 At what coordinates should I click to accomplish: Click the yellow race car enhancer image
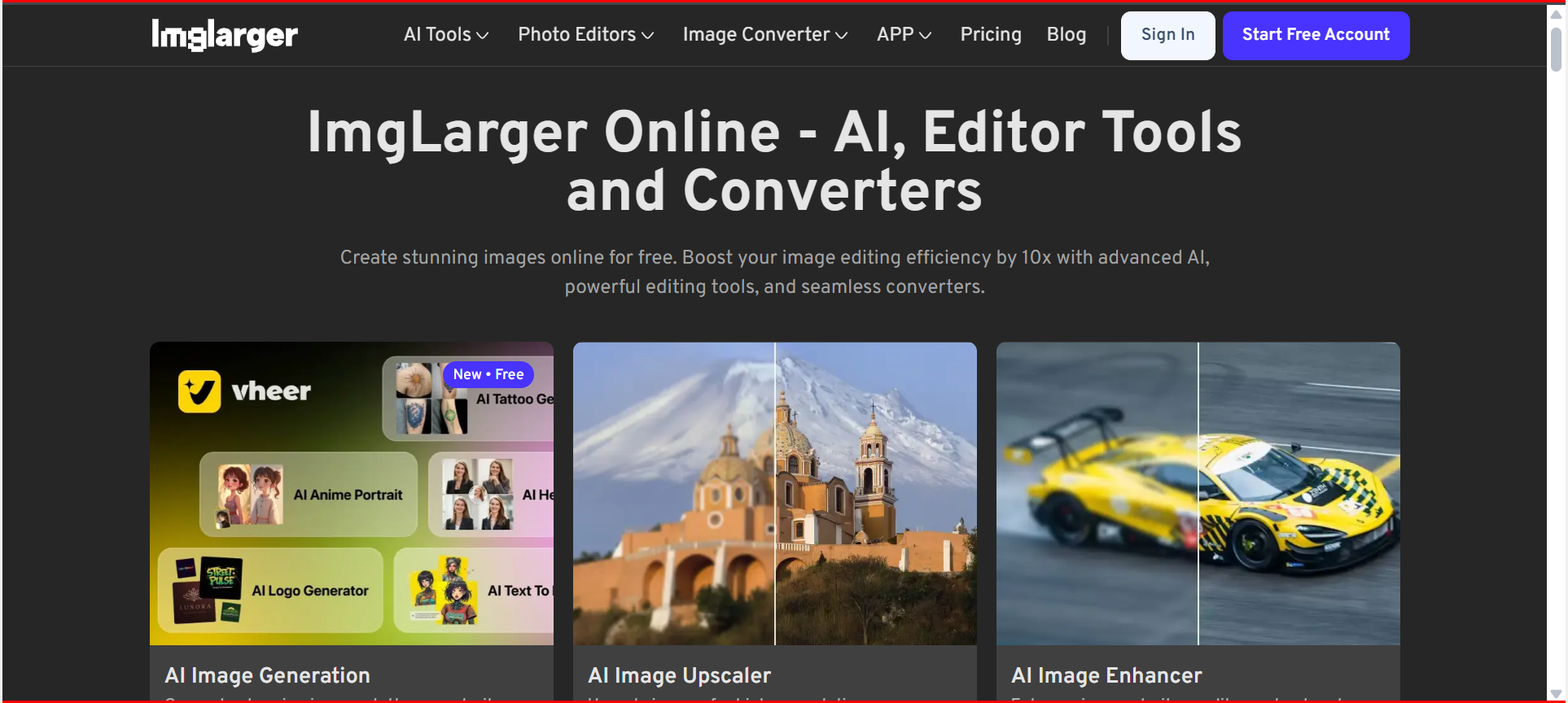(x=1198, y=493)
